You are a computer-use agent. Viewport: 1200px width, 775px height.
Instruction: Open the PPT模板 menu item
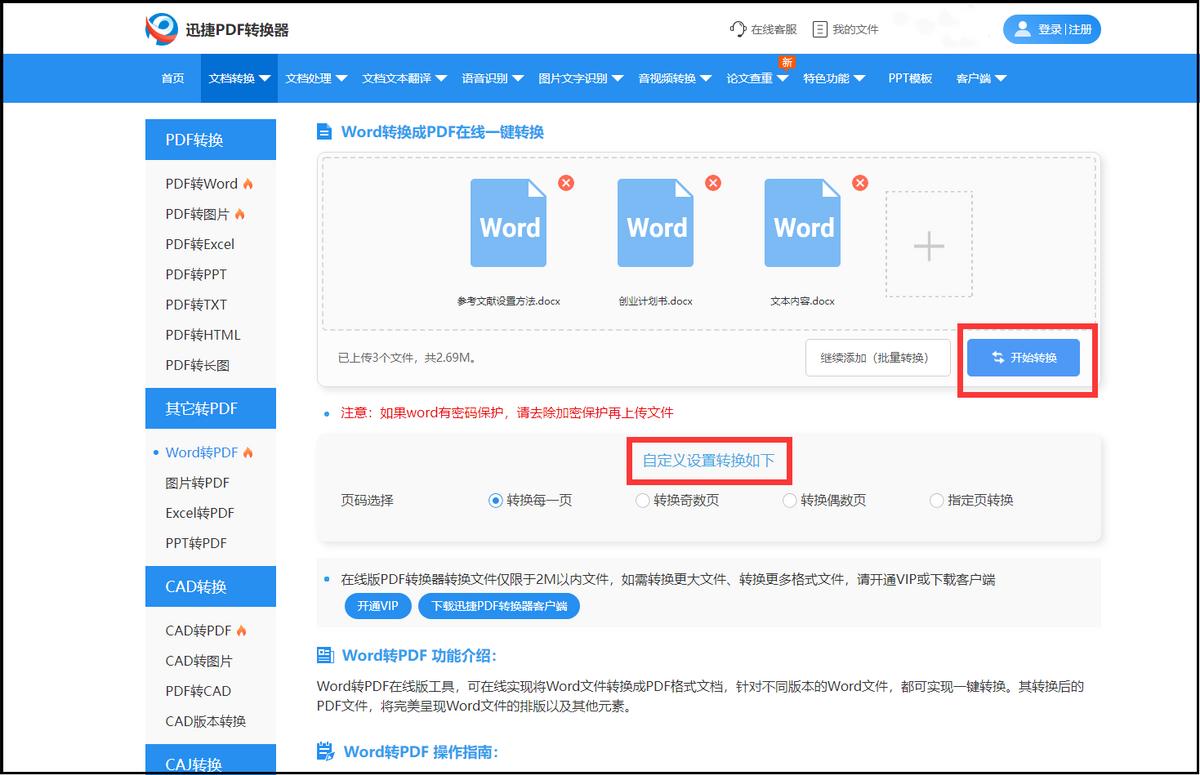(x=910, y=78)
